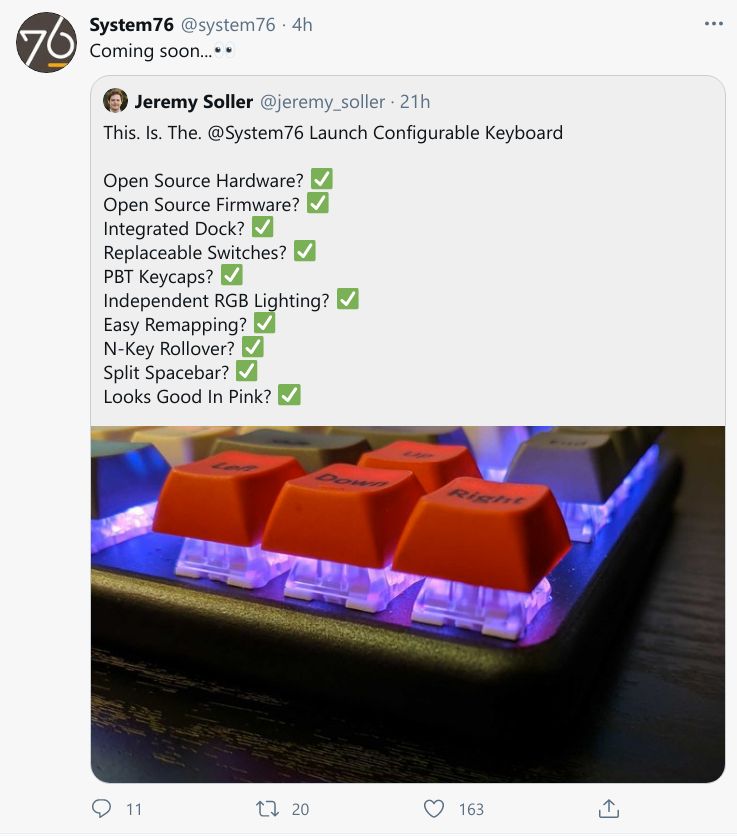Click Jeremy Soller's profile avatar

(x=118, y=101)
